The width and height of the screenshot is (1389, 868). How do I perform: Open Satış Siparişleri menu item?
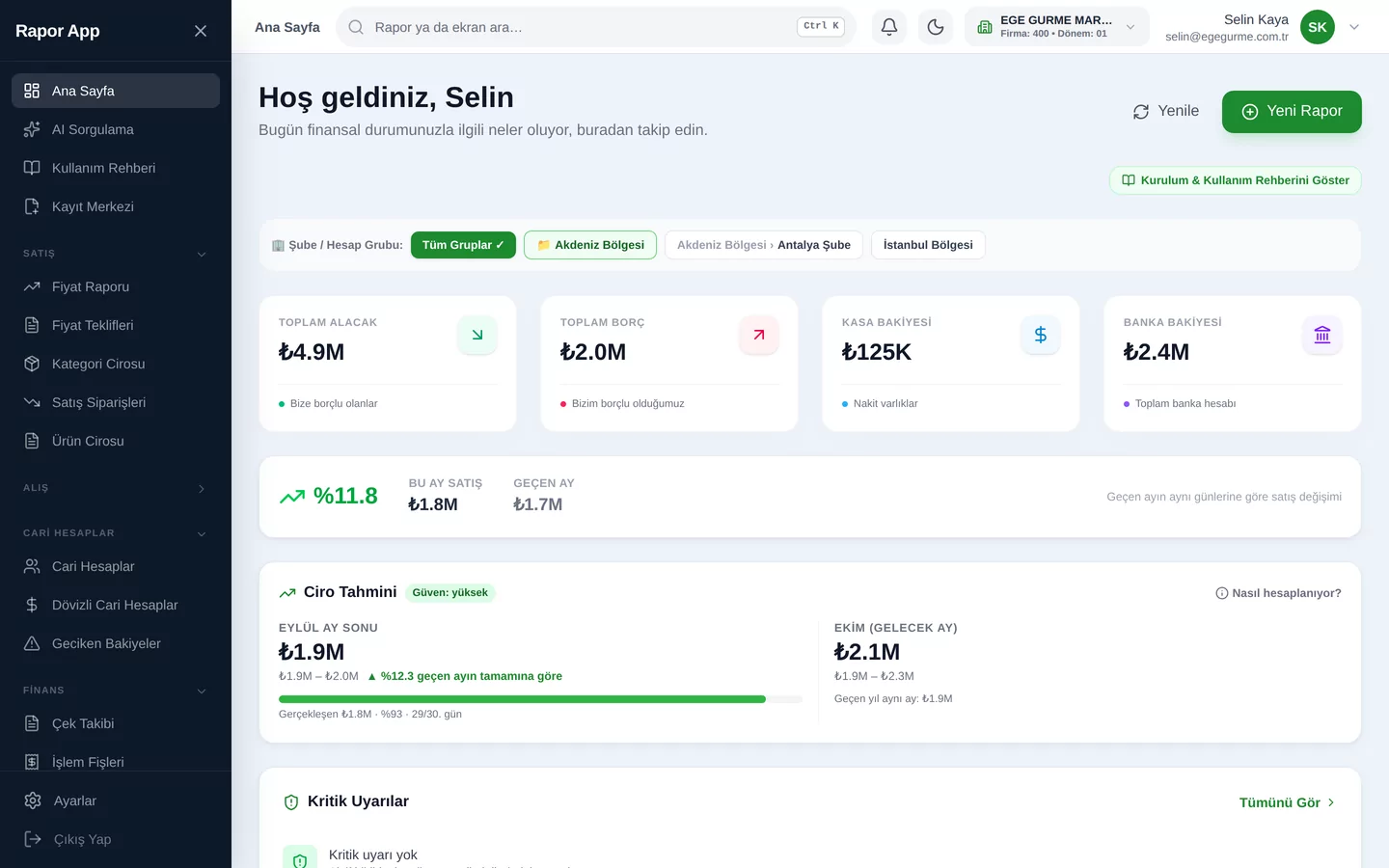click(x=116, y=402)
